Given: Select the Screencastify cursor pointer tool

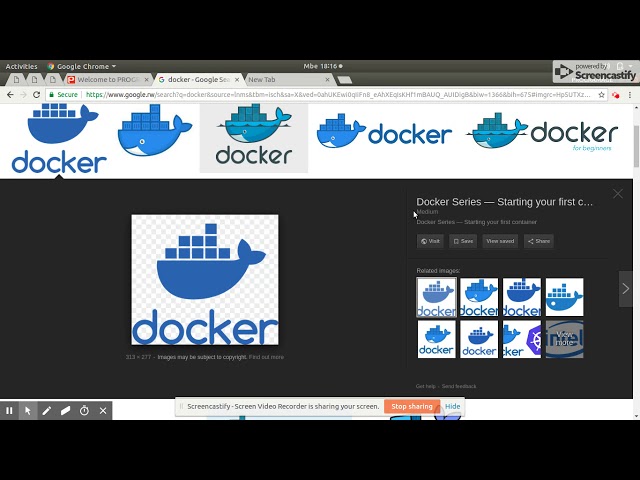Looking at the screenshot, I should click(x=28, y=411).
